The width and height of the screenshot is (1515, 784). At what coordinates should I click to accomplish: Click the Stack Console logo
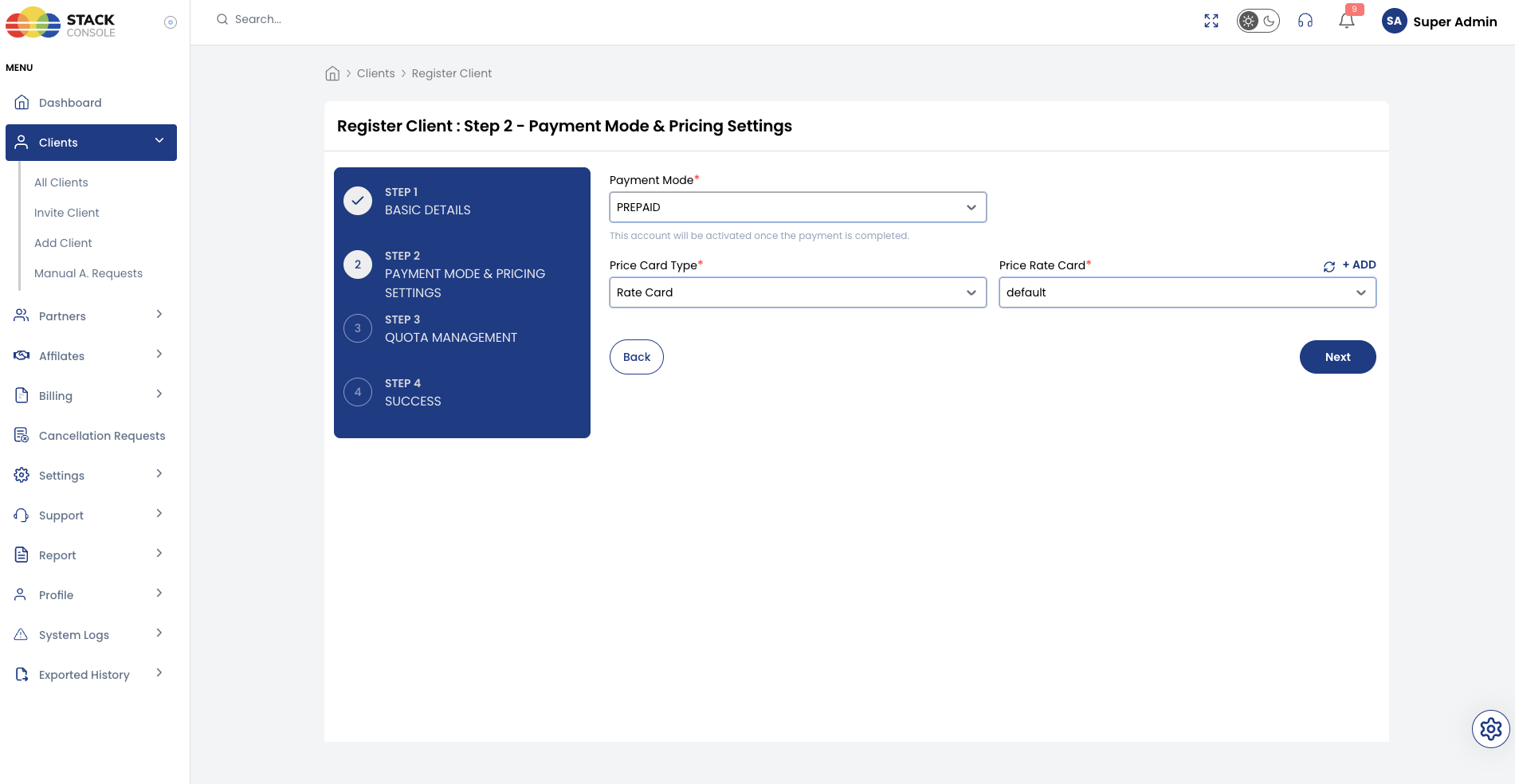coord(61,23)
